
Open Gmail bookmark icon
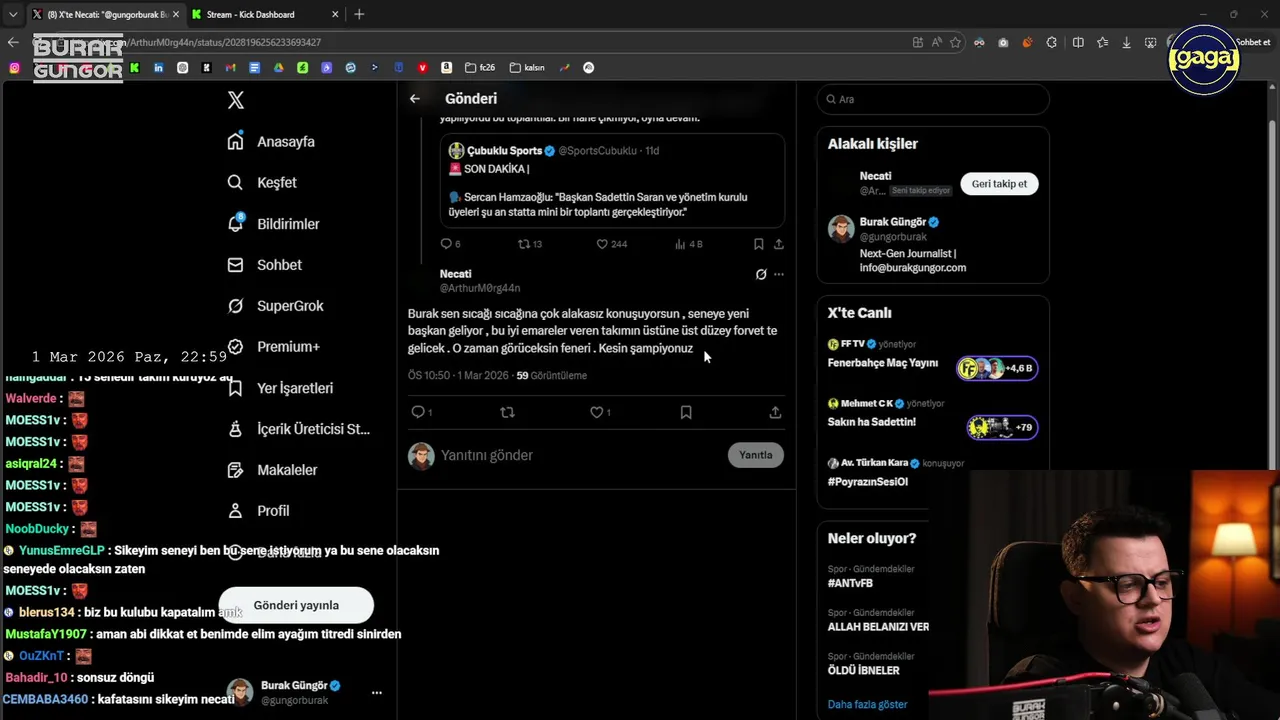click(230, 68)
